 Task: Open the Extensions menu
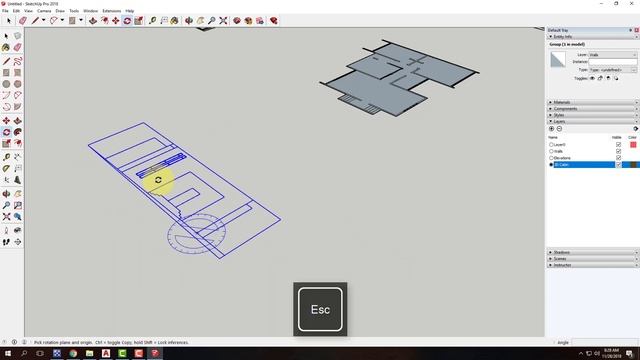111,11
